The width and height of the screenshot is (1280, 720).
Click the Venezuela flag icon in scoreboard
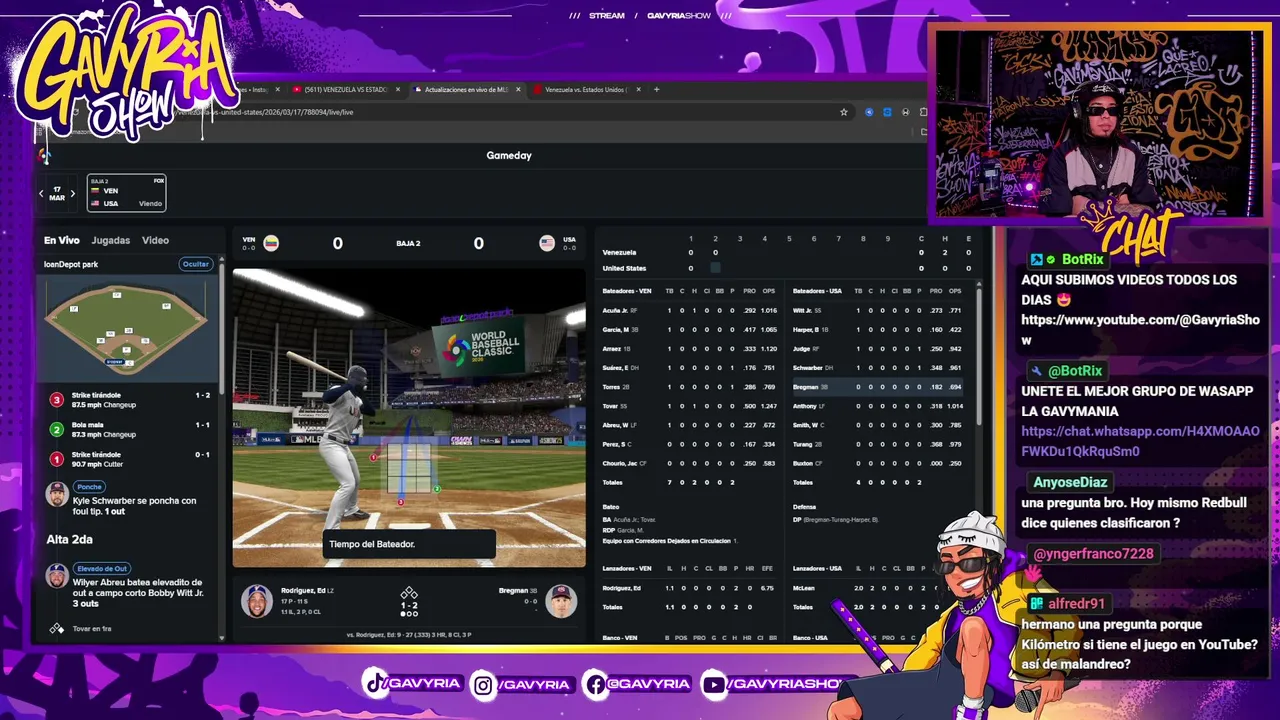tap(271, 243)
